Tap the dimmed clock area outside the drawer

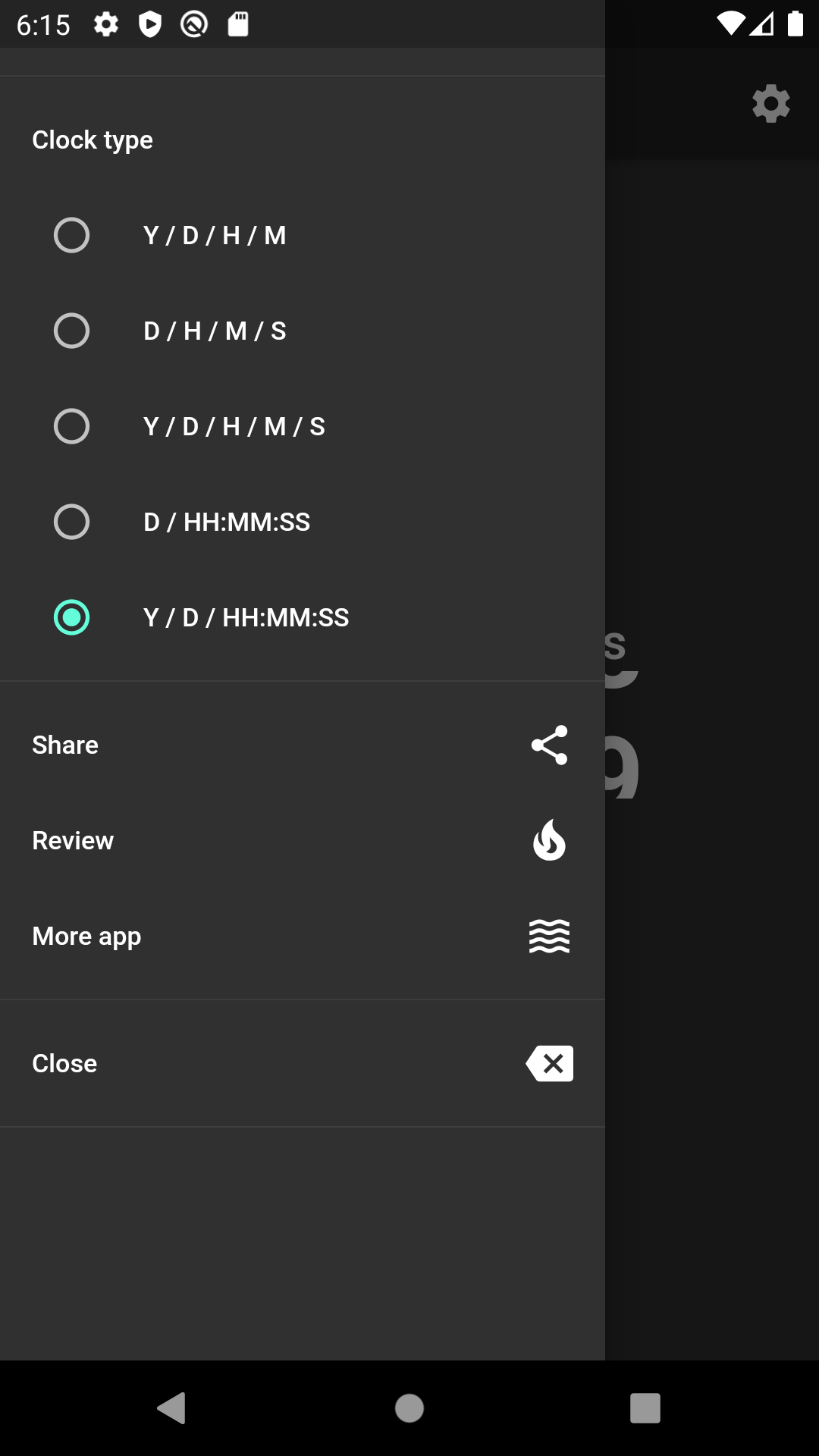(712, 758)
